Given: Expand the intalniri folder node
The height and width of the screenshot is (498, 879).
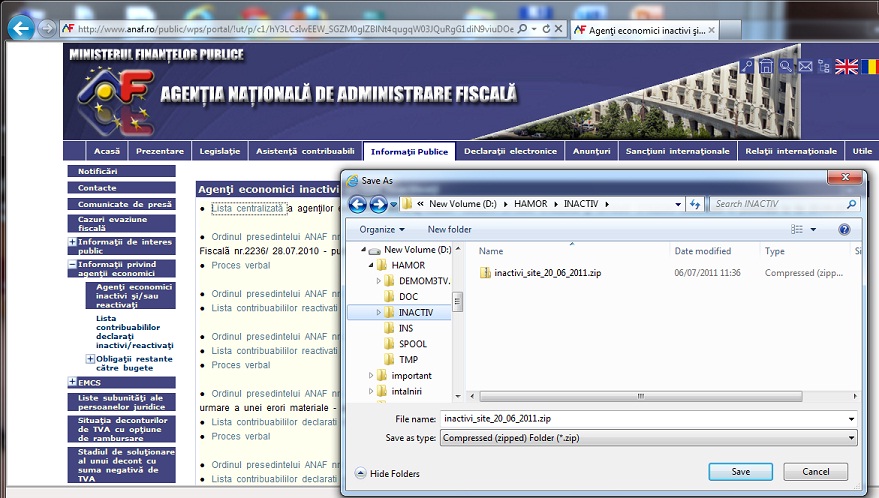Looking at the screenshot, I should [371, 391].
